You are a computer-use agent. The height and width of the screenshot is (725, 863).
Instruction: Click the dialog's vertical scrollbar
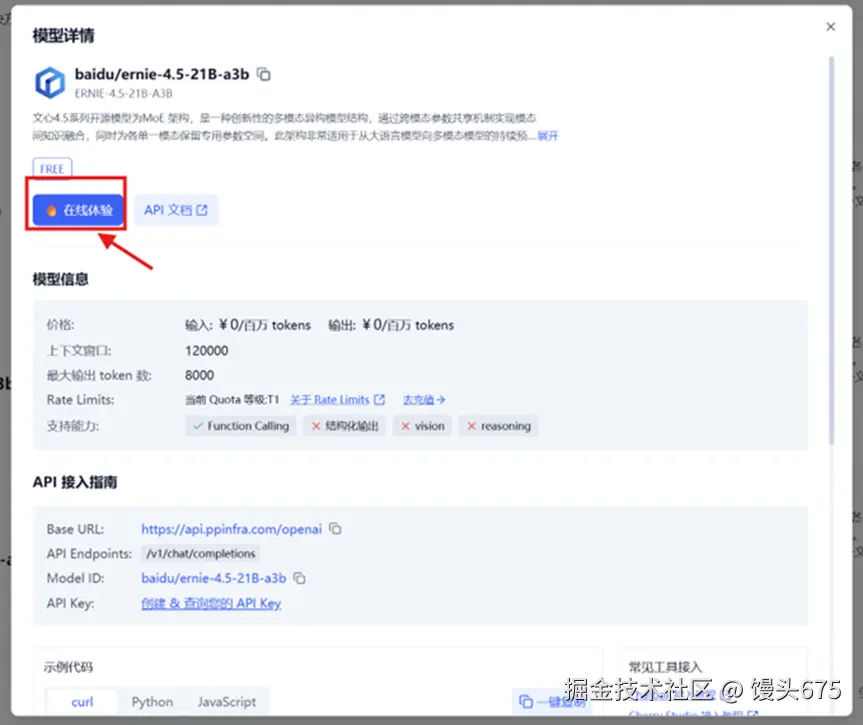click(832, 250)
